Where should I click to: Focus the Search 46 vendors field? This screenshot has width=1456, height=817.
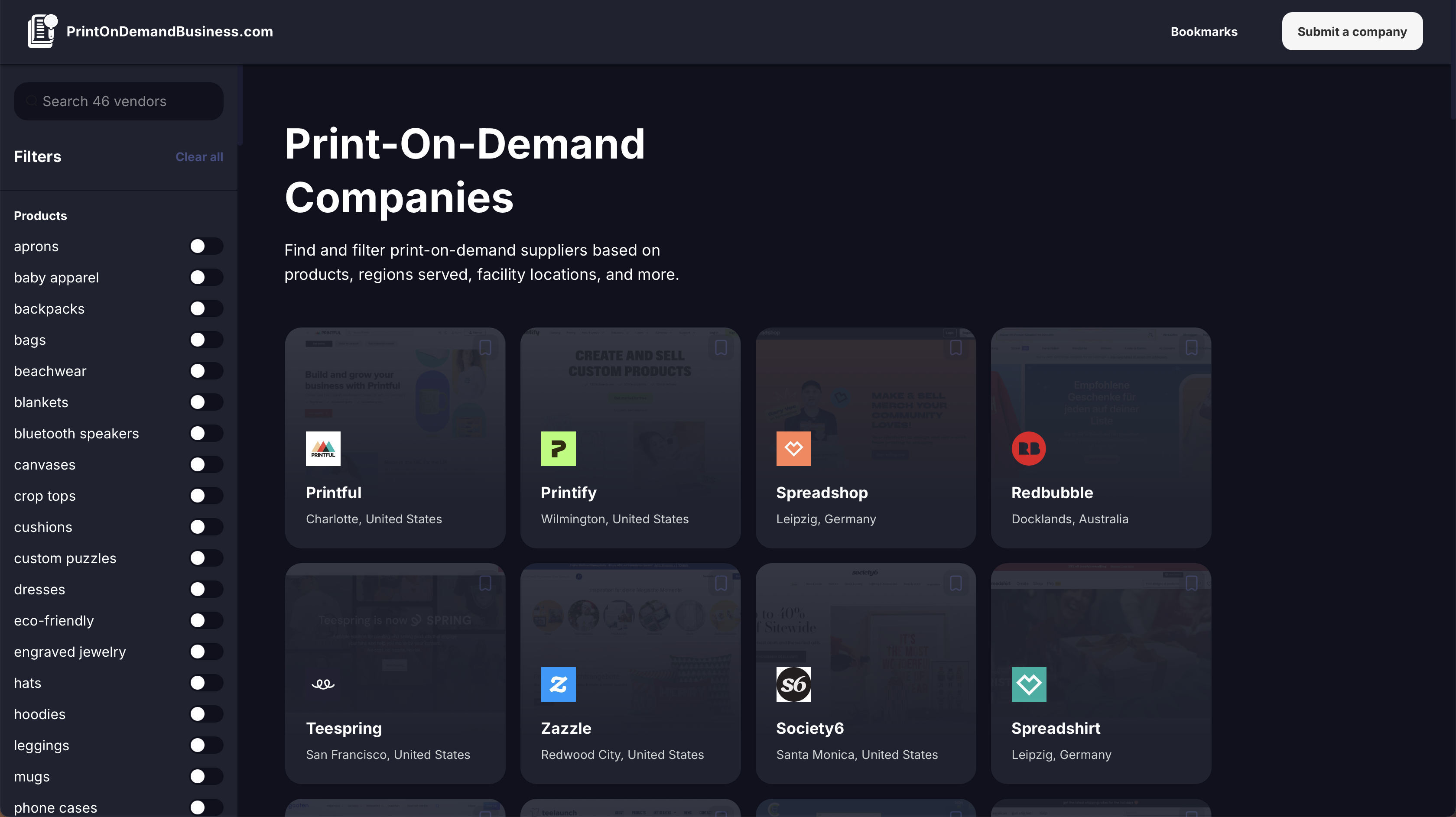(119, 101)
